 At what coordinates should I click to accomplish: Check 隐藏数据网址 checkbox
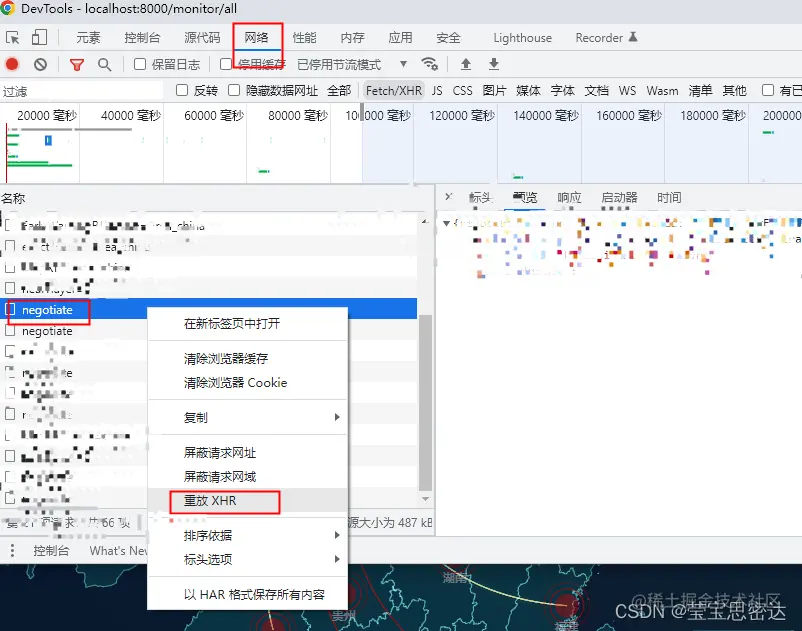point(234,91)
